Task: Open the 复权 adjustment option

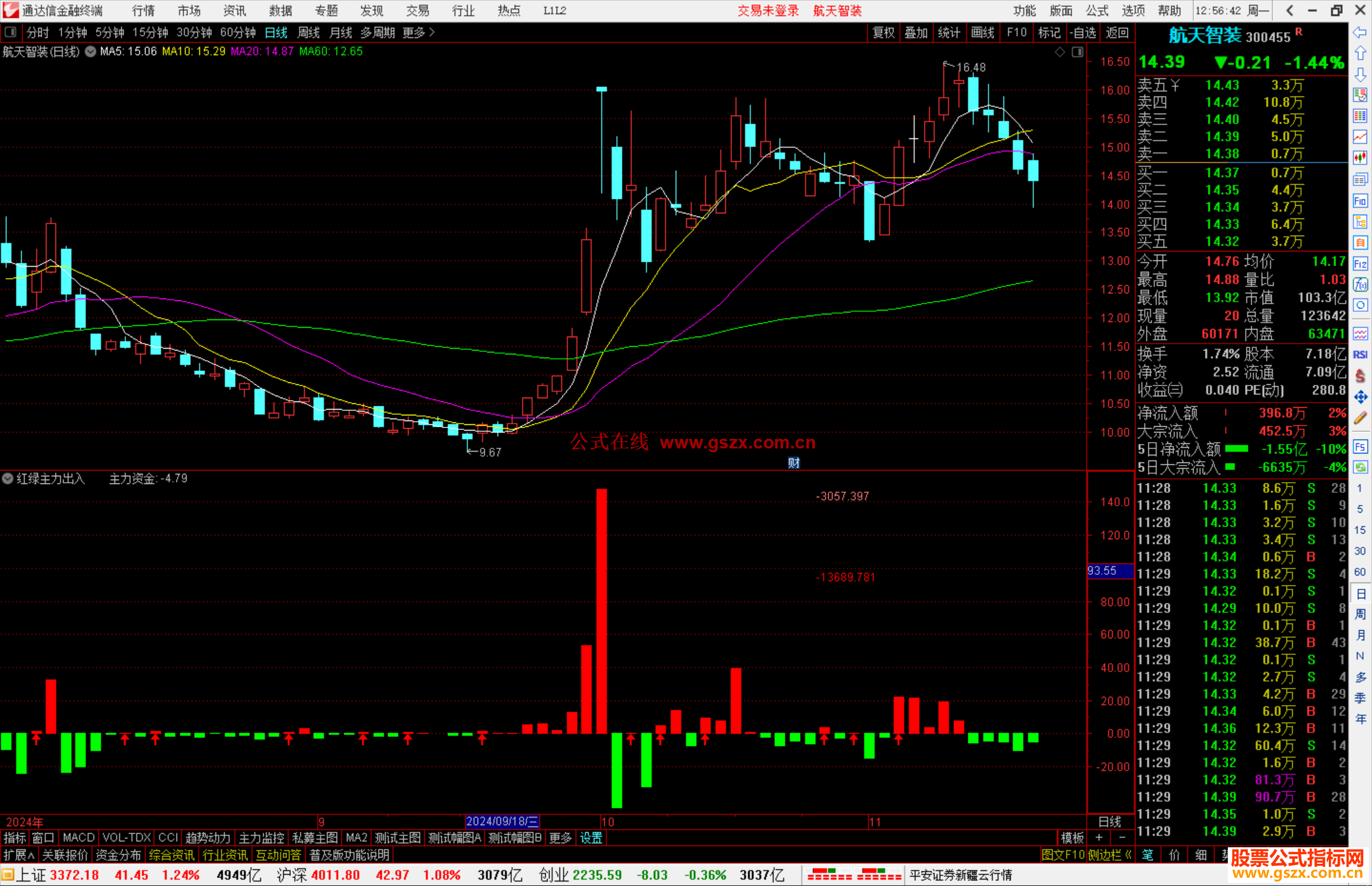Action: [884, 32]
